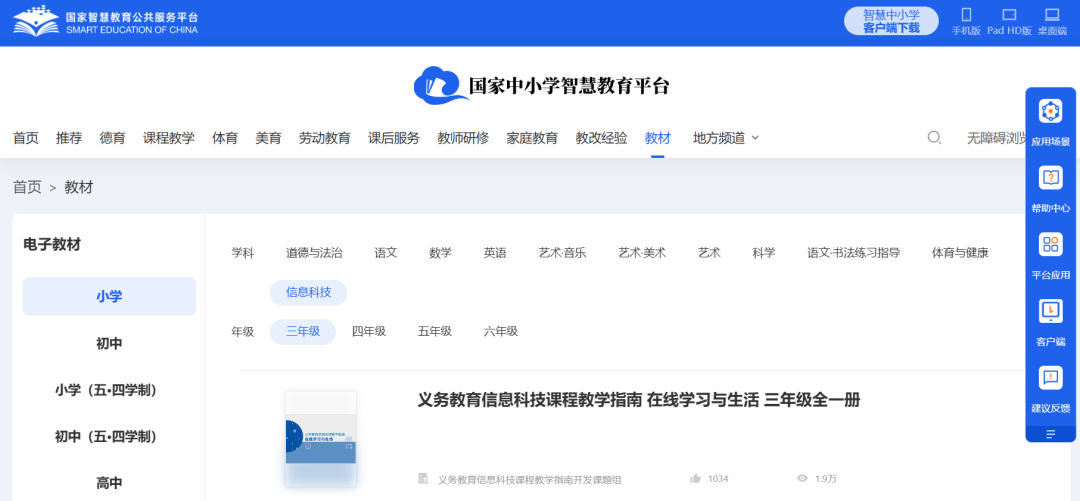Click the 首页 breadcrumb link
This screenshot has height=501, width=1080.
(x=27, y=187)
